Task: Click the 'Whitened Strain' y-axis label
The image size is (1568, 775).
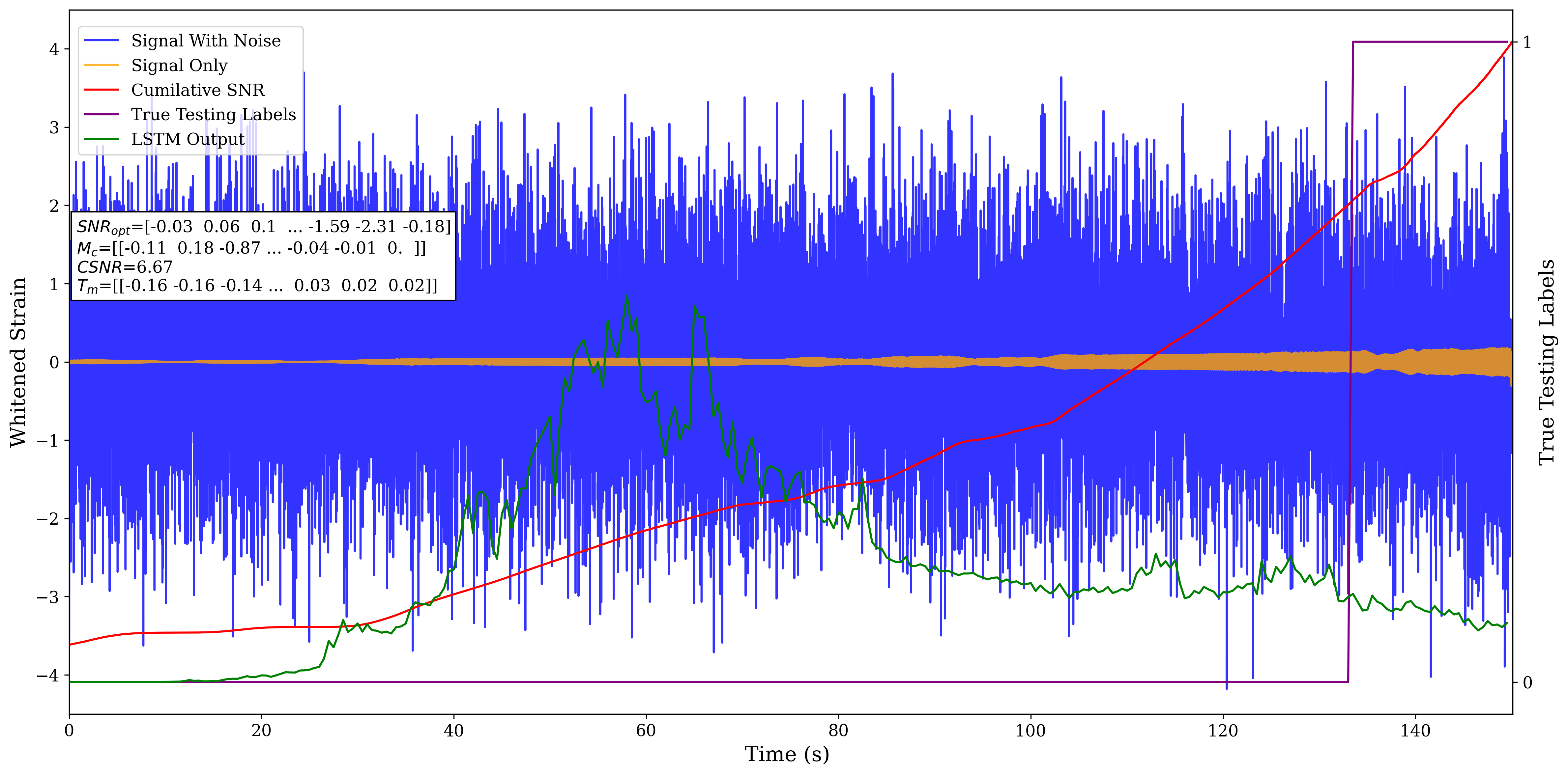Action: pos(18,362)
